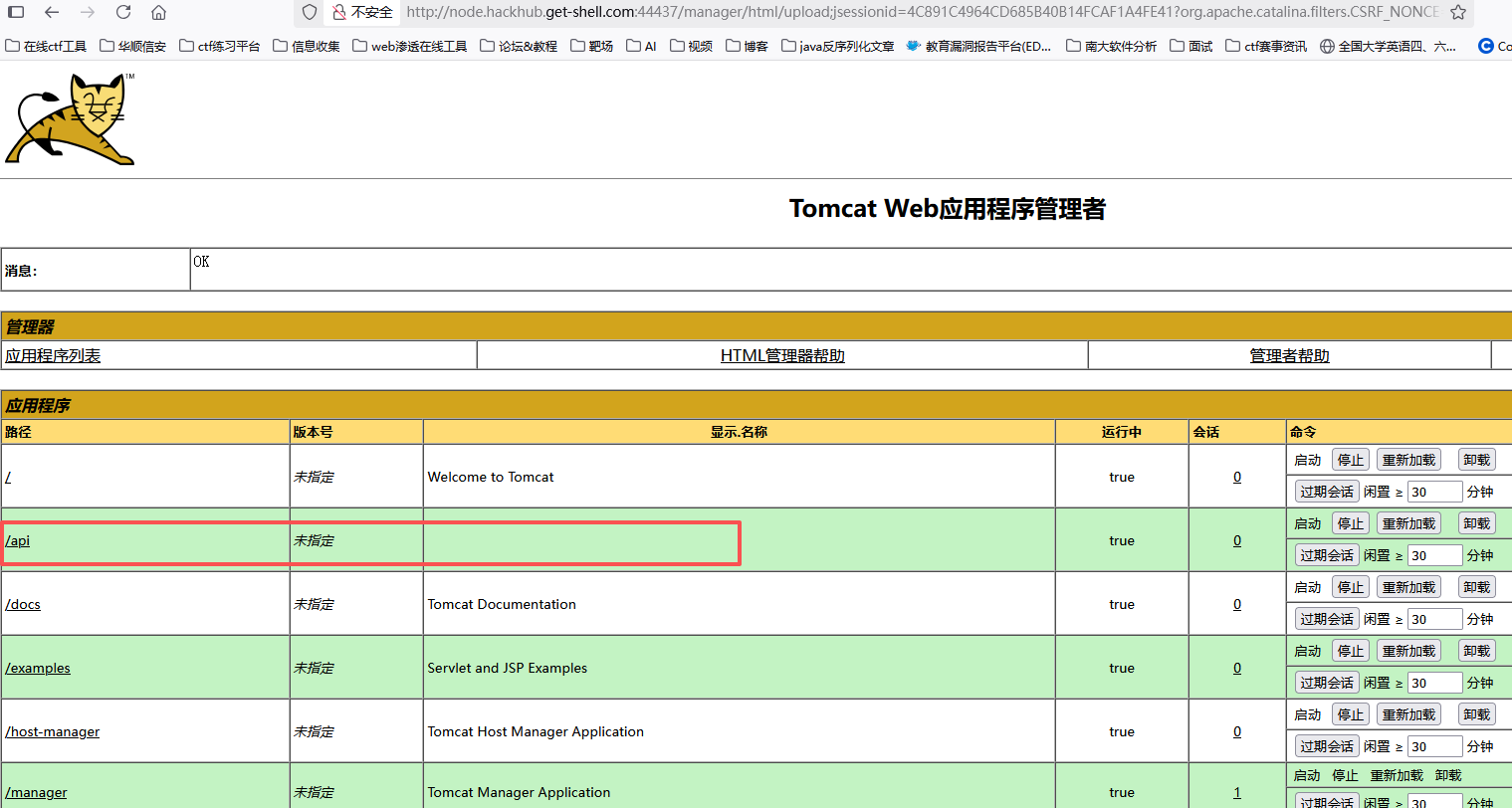Undeploy the /docs application
This screenshot has width=1512, height=808.
point(1477,587)
